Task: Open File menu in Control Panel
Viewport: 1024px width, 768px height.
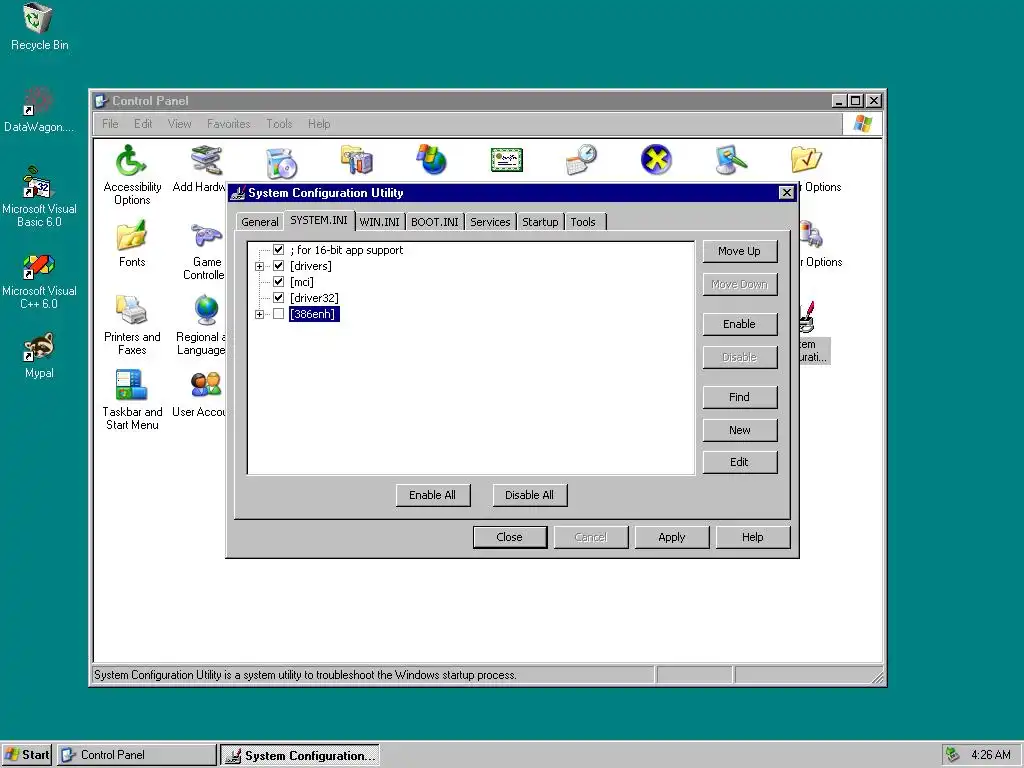Action: tap(110, 124)
